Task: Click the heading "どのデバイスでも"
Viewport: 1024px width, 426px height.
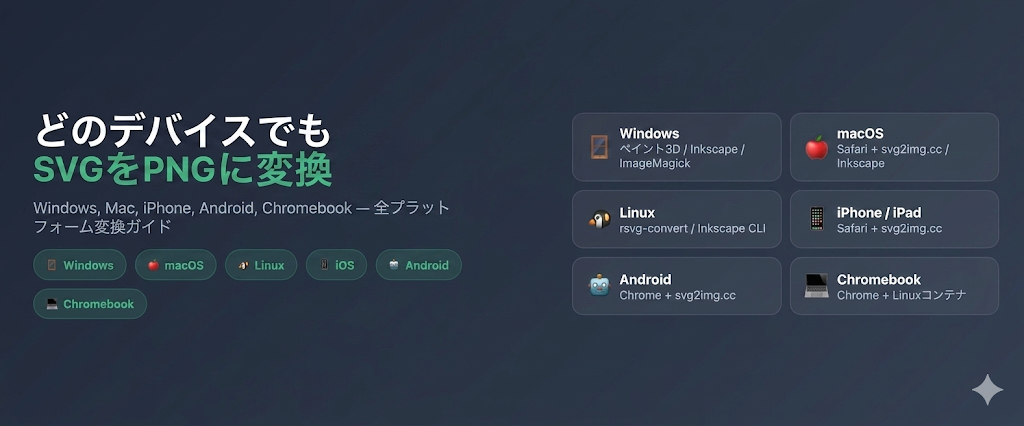Action: pos(183,131)
